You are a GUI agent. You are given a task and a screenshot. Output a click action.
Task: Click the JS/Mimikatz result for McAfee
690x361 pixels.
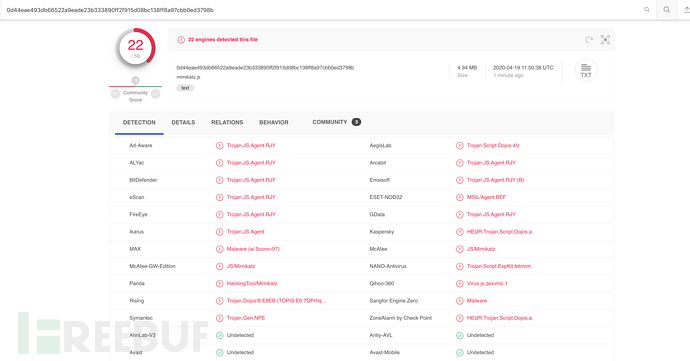click(x=481, y=249)
